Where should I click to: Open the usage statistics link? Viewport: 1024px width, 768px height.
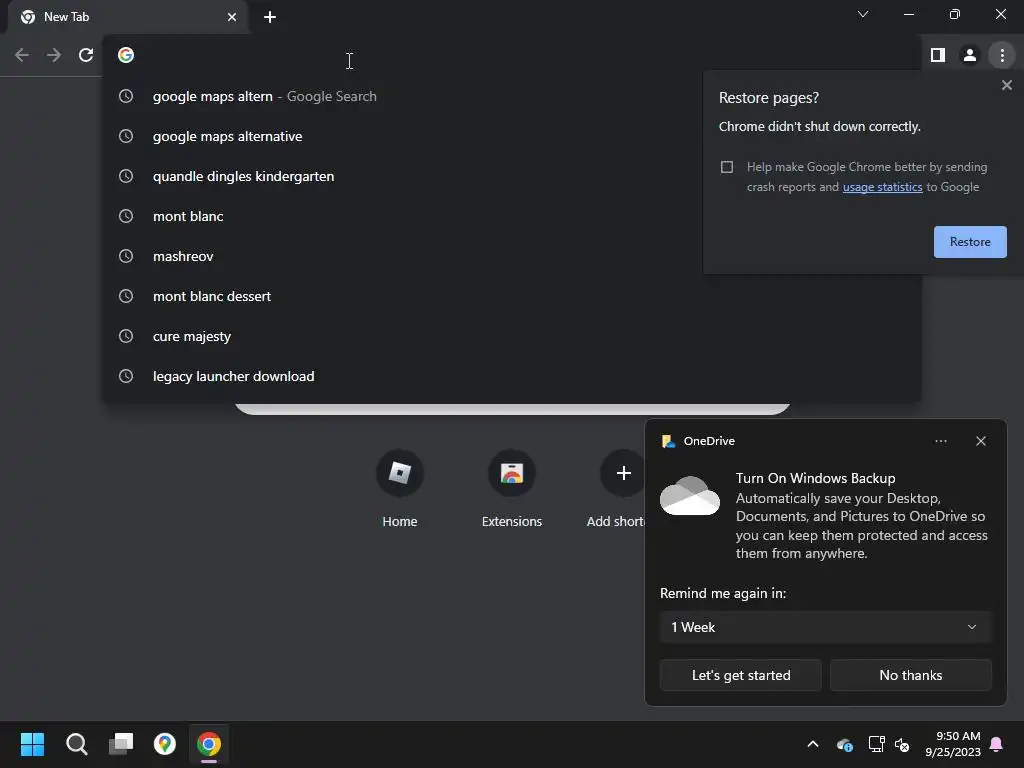point(882,187)
